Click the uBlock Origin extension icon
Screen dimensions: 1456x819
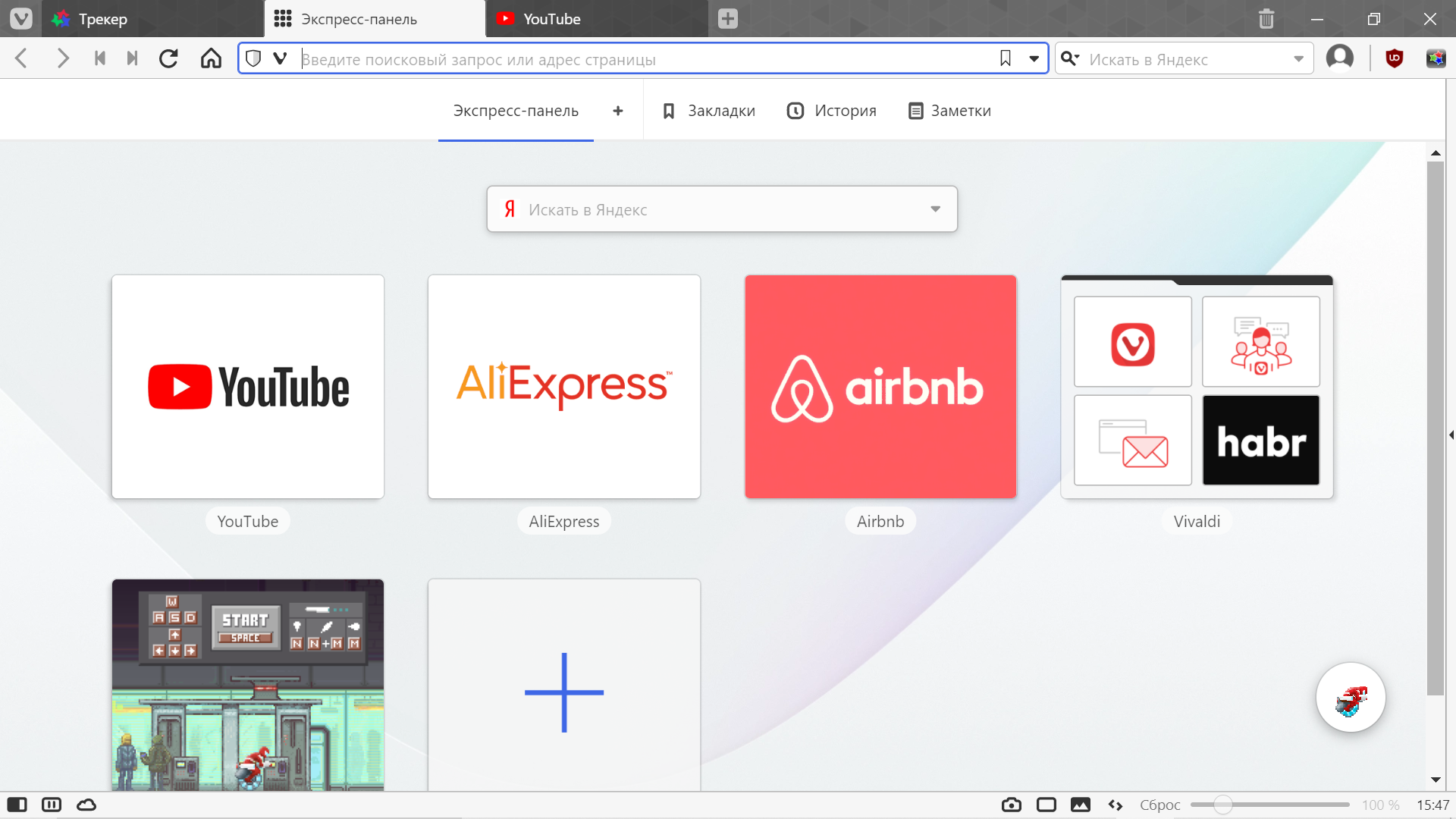1394,58
